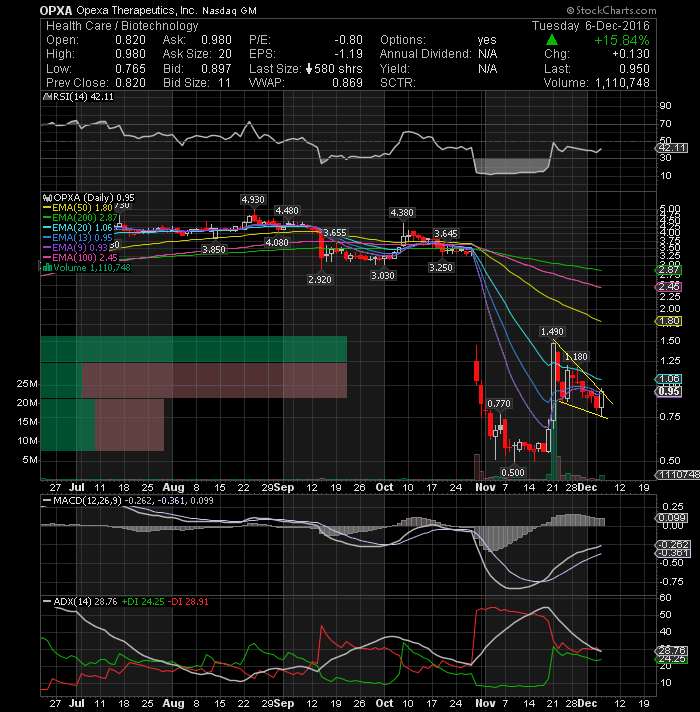Click the EMA(13) 0.95 legend entry
This screenshot has width=700, height=712.
(x=82, y=238)
